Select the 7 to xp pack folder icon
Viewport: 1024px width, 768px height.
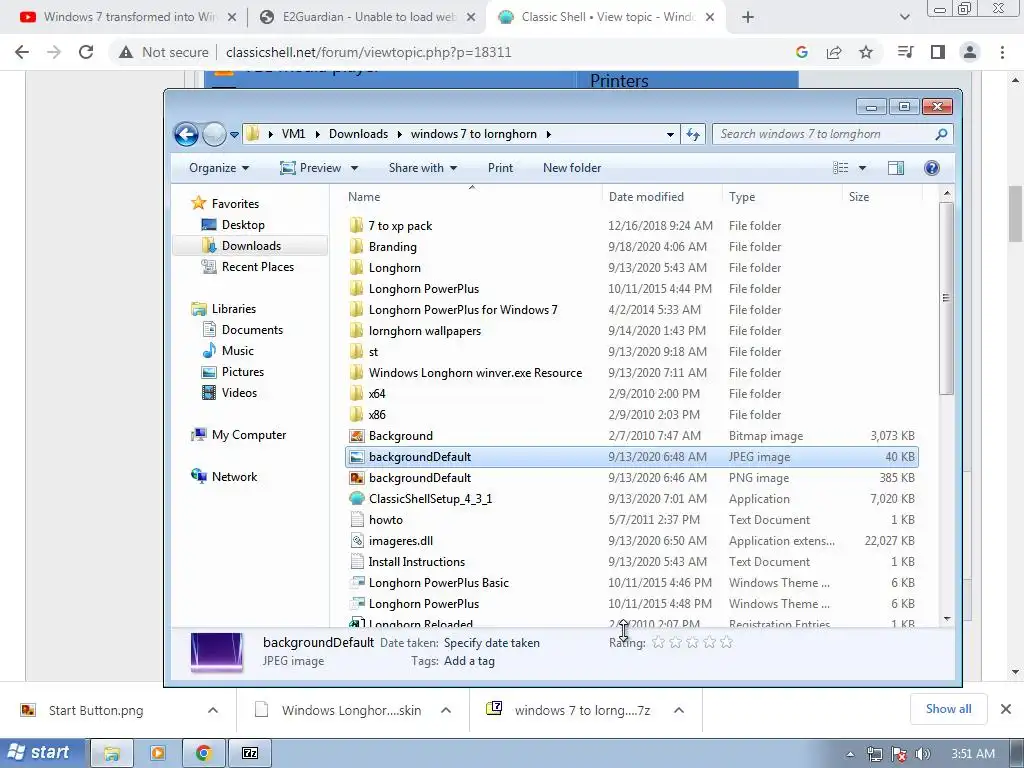pos(357,226)
